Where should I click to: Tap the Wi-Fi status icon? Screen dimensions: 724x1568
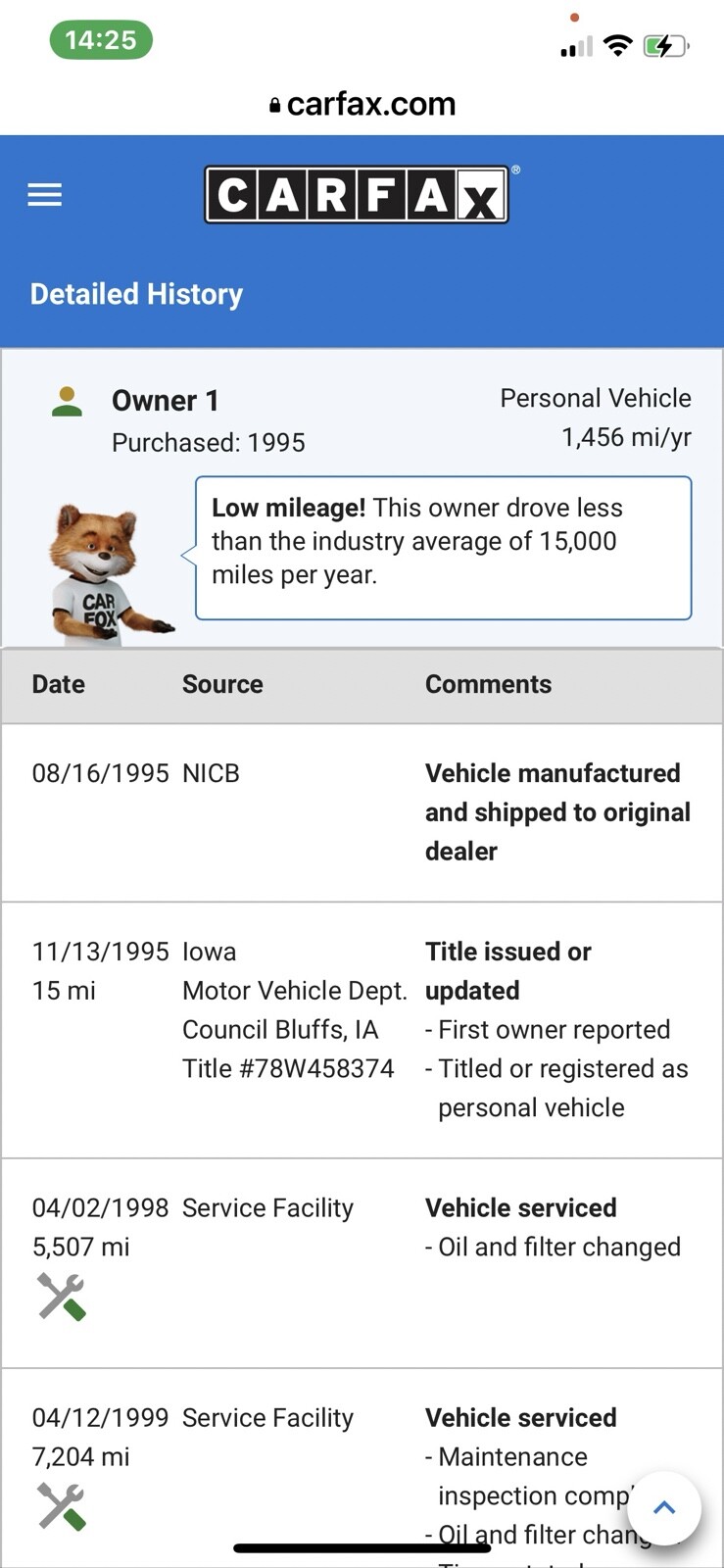[617, 45]
